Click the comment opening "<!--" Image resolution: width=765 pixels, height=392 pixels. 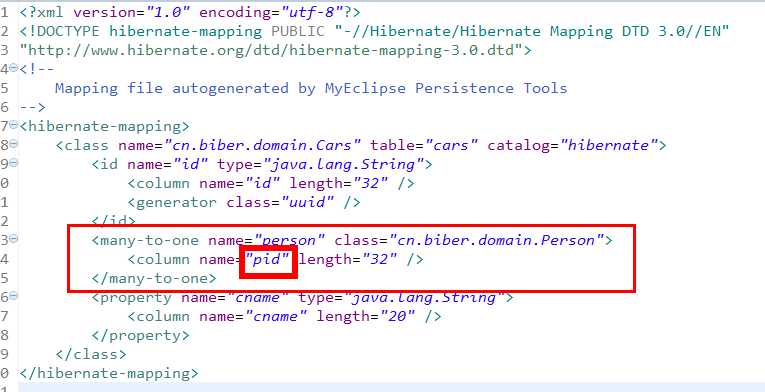(37, 69)
